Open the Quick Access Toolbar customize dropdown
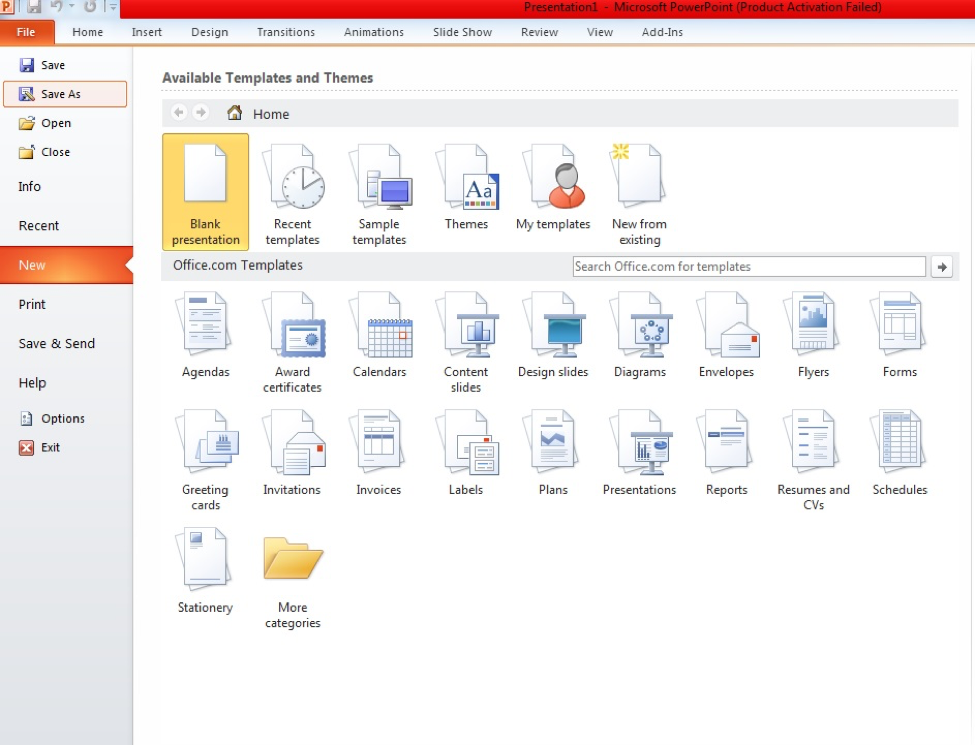Screen dimensions: 975x745 [113, 8]
